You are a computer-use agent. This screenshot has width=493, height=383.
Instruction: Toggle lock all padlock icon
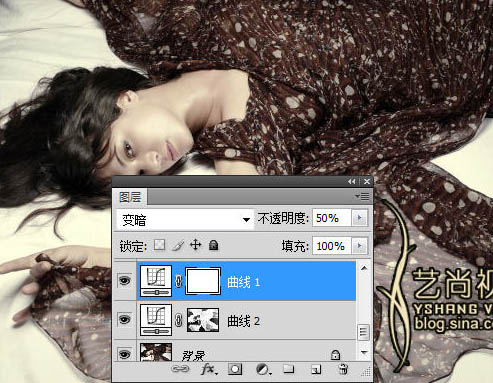pyautogui.click(x=213, y=245)
